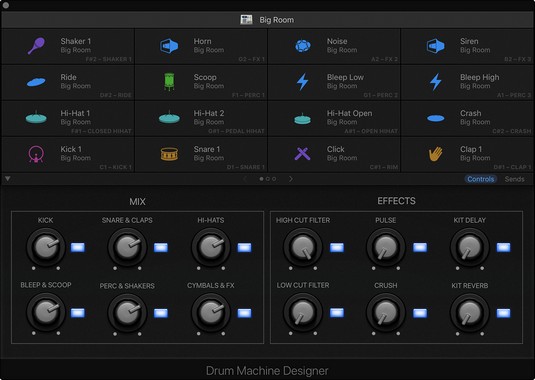The width and height of the screenshot is (535, 380).
Task: Select the Kick 1 drum icon
Action: coord(36,154)
